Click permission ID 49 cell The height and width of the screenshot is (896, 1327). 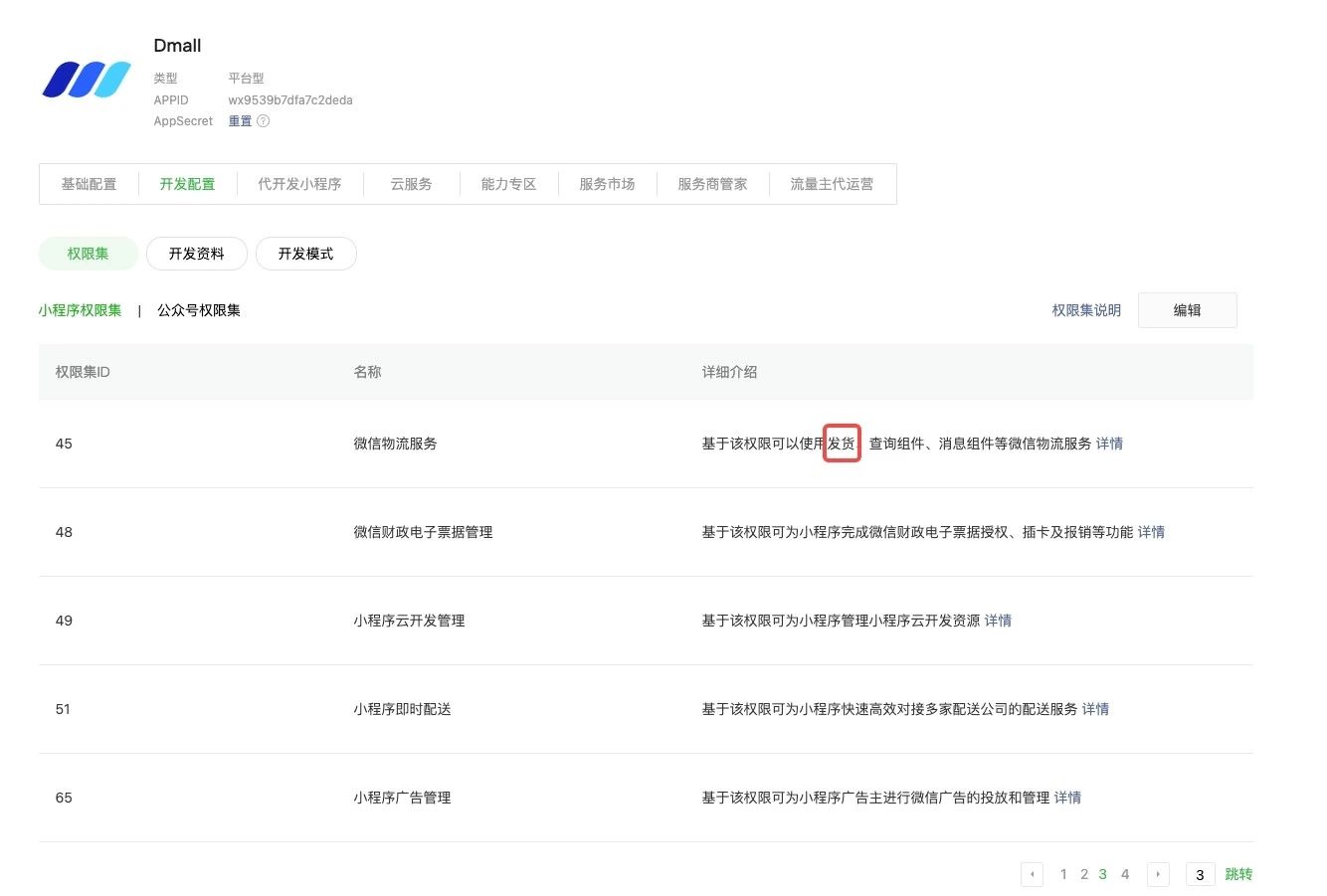[x=64, y=621]
